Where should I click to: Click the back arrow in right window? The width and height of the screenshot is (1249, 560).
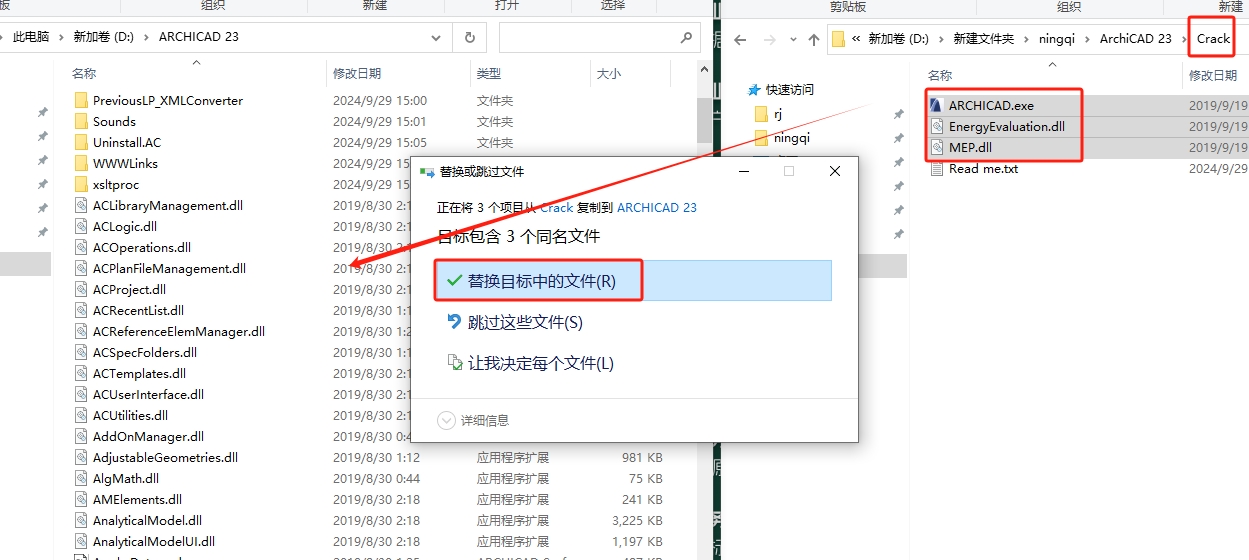[x=740, y=40]
